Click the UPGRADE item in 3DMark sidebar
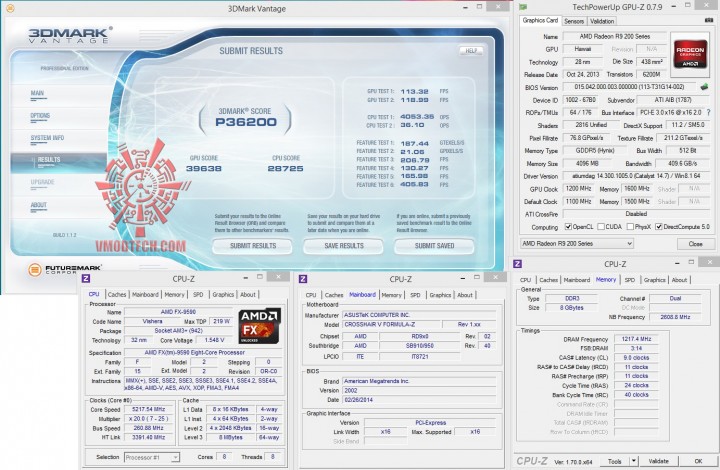This screenshot has height=470, width=720. point(42,182)
